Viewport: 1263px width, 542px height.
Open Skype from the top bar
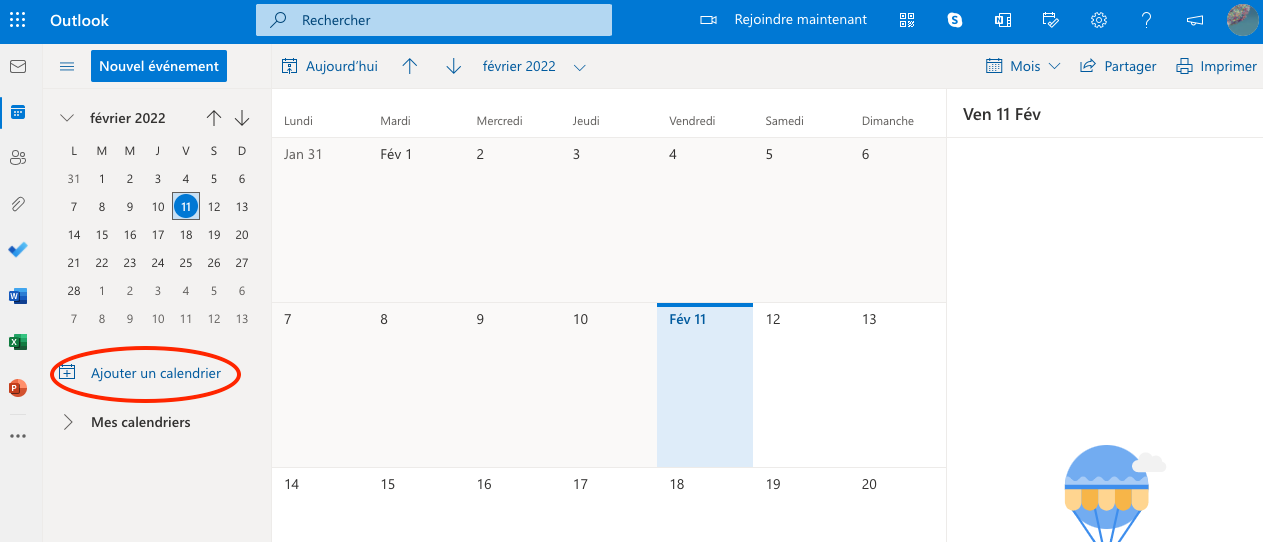click(955, 20)
